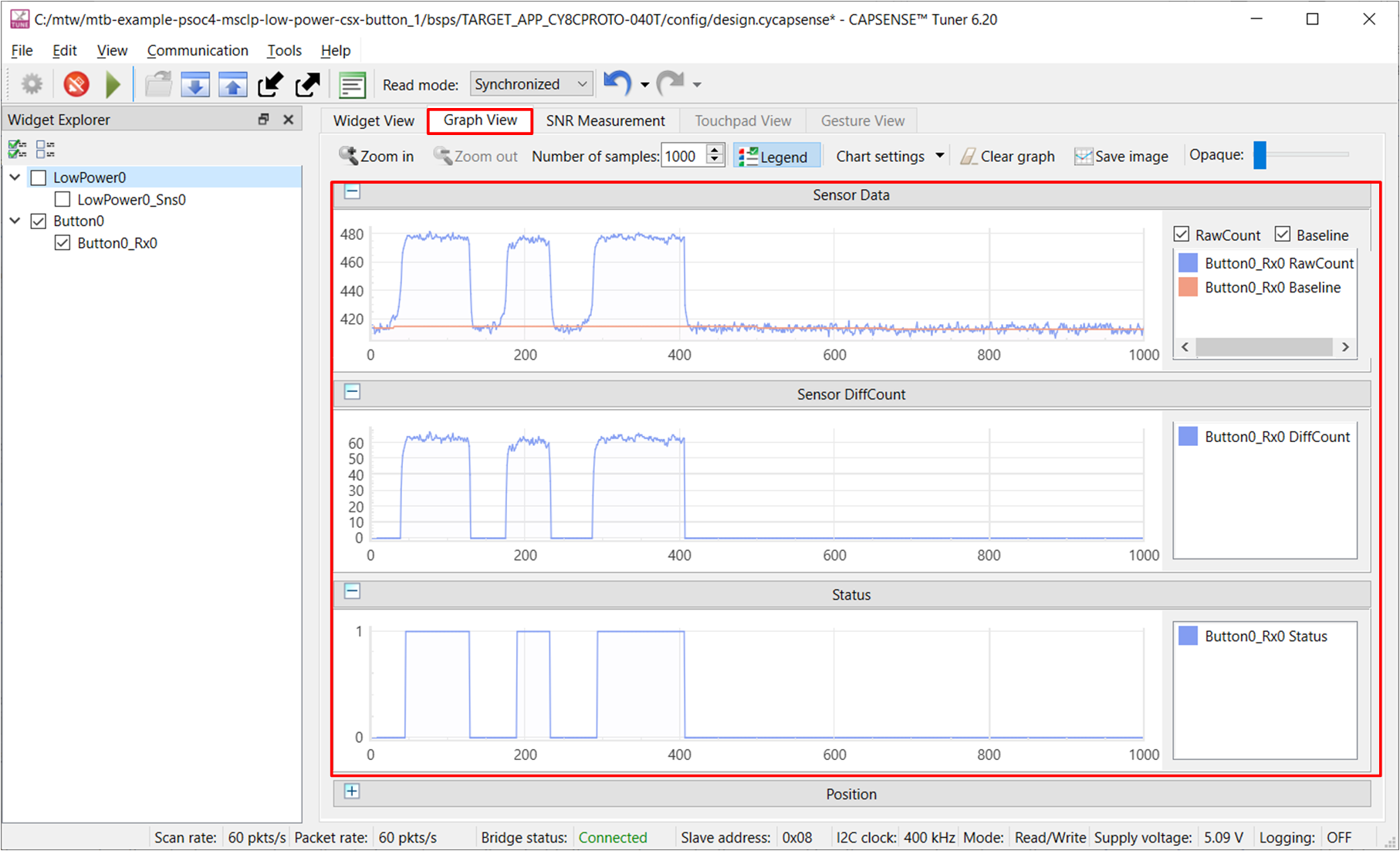Click the Gesture View tab
The height and width of the screenshot is (851, 1400).
[x=863, y=120]
